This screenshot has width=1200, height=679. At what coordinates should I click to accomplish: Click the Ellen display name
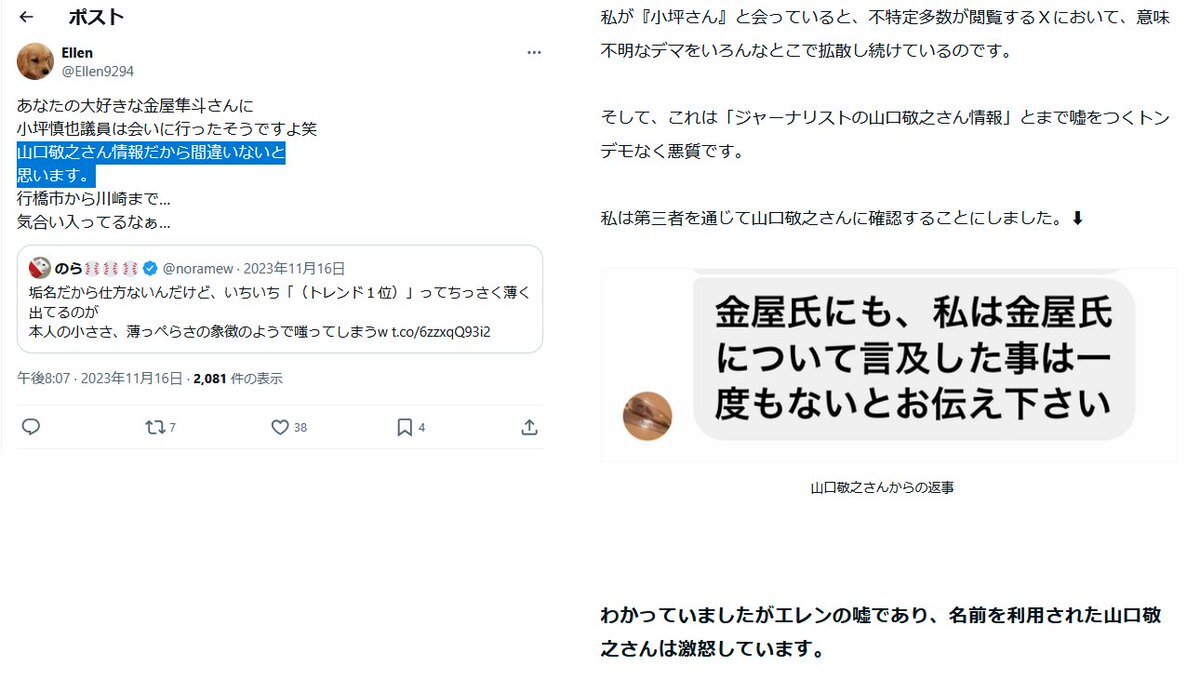tap(77, 53)
